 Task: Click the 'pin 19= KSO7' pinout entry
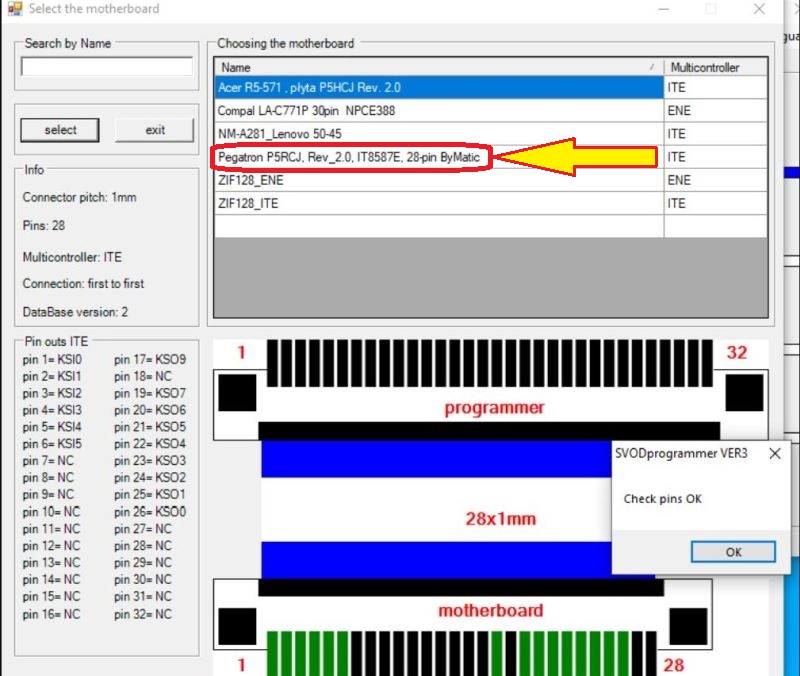(150, 393)
